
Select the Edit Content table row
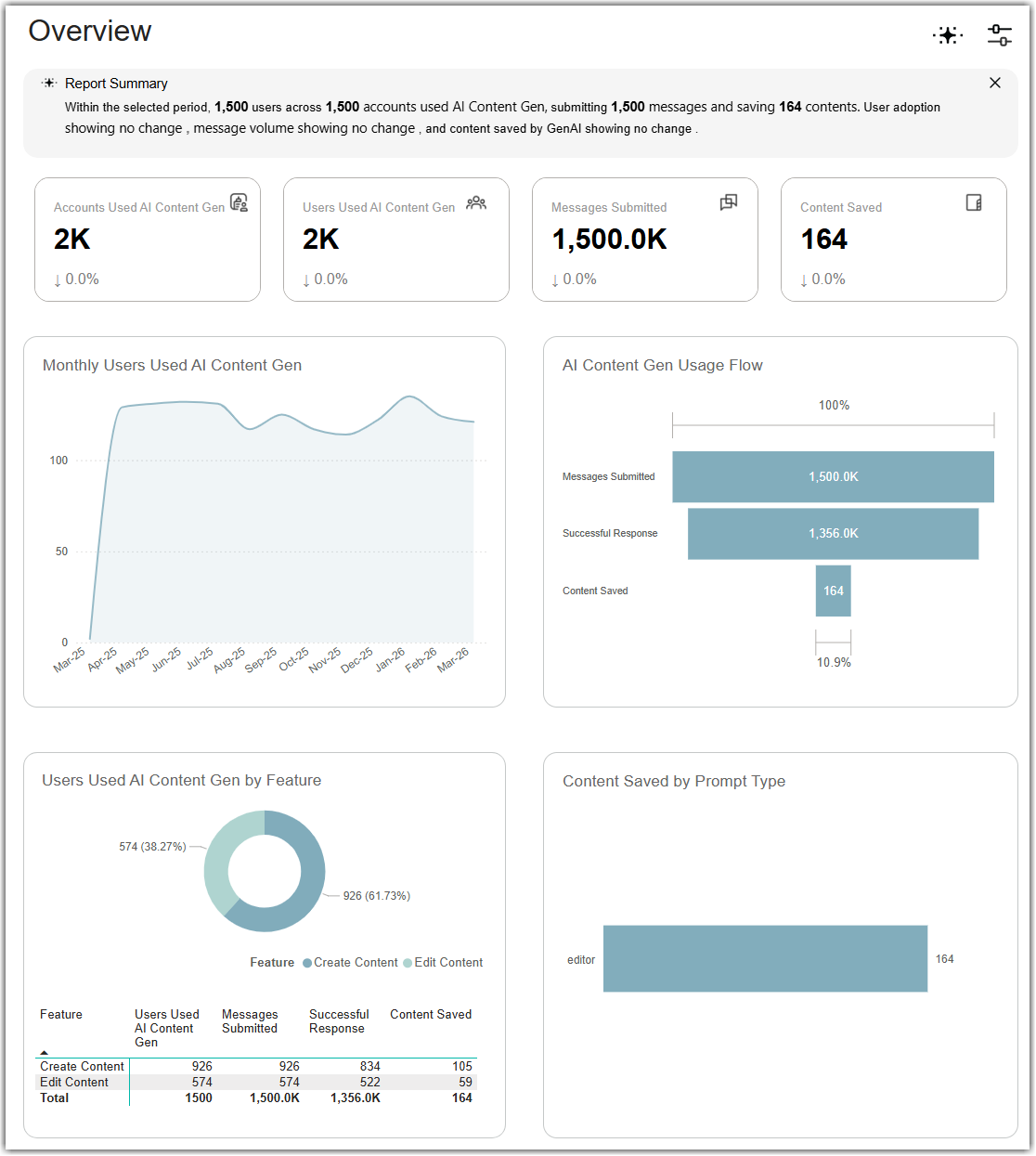[x=256, y=1082]
